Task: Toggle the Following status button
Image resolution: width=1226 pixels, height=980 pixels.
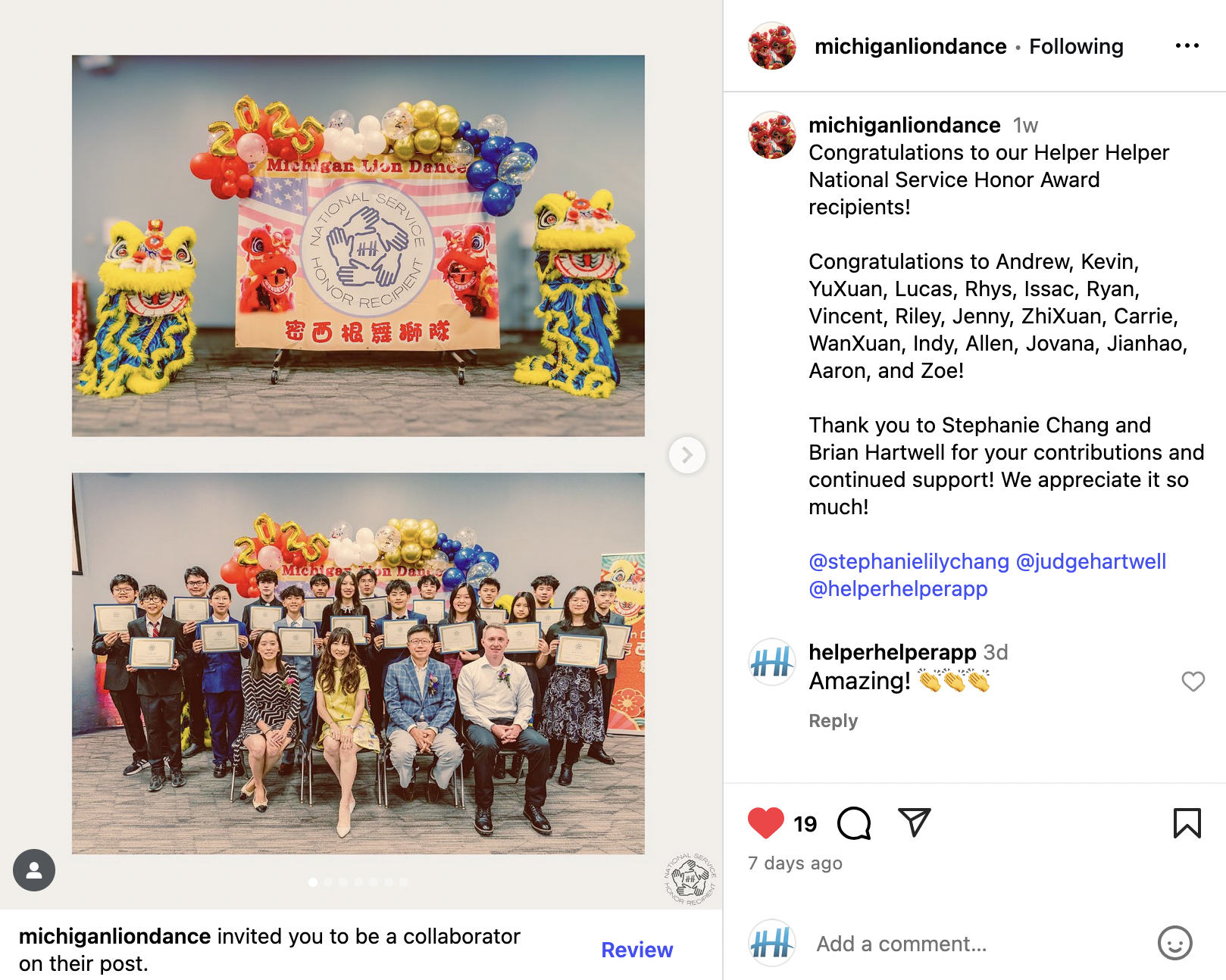Action: coord(1076,46)
